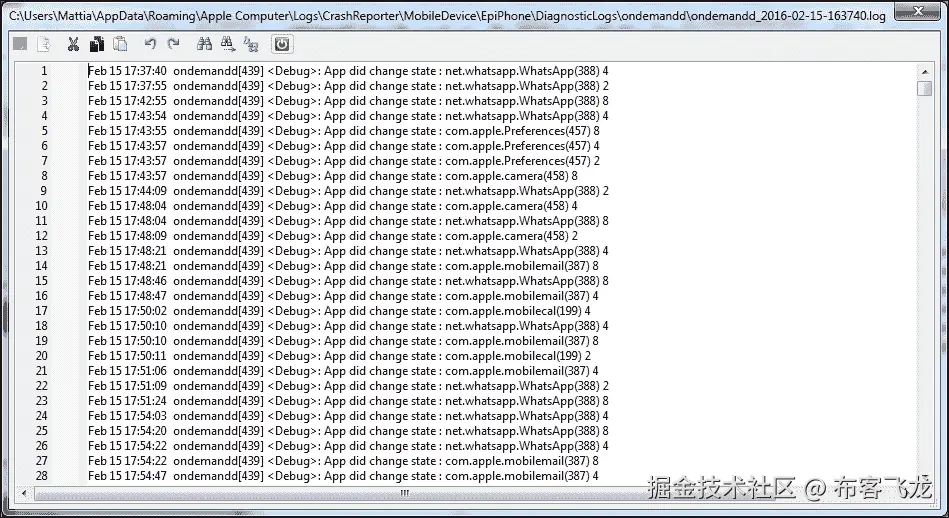
Task: Click the 17:51:06 mobilemail log line
Action: pos(343,370)
